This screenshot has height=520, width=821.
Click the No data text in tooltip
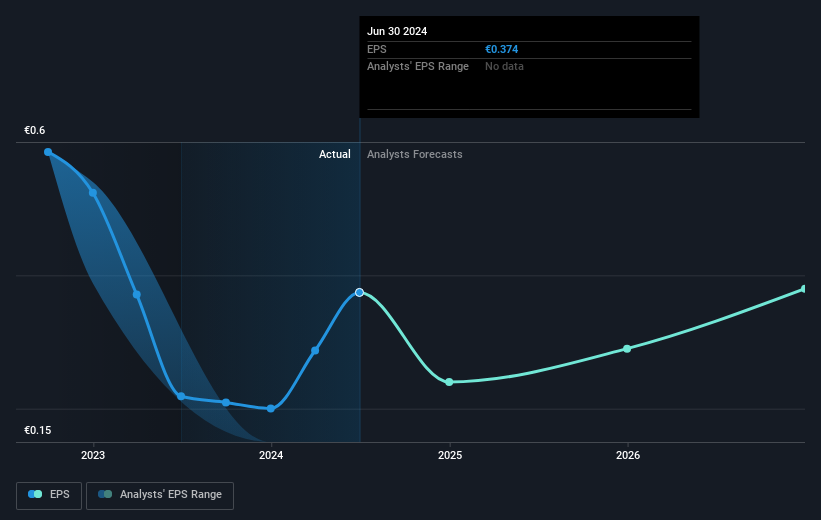point(504,67)
